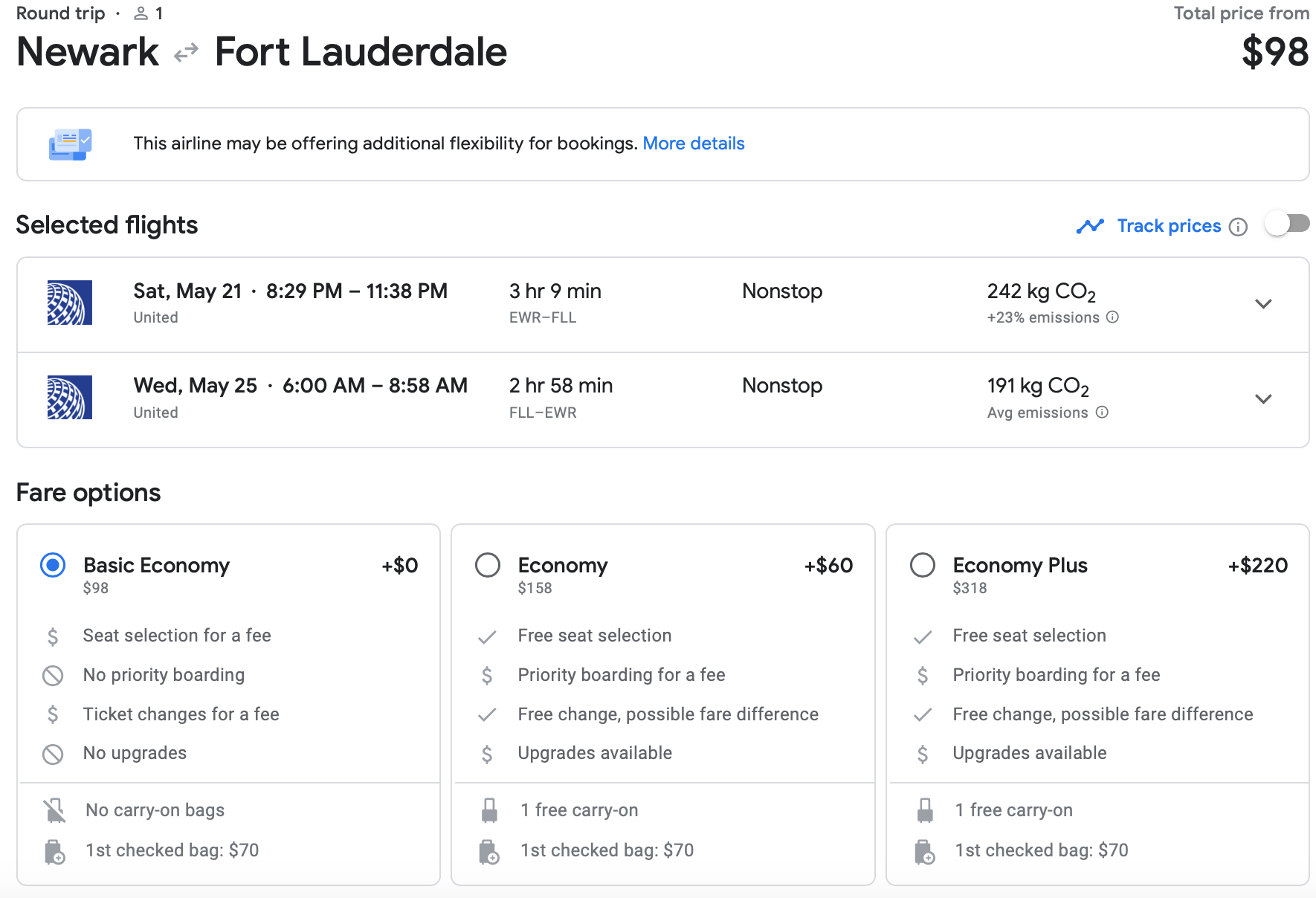Click United logo for May 21 flight
Screen dimensions: 1316x898
coord(70,303)
